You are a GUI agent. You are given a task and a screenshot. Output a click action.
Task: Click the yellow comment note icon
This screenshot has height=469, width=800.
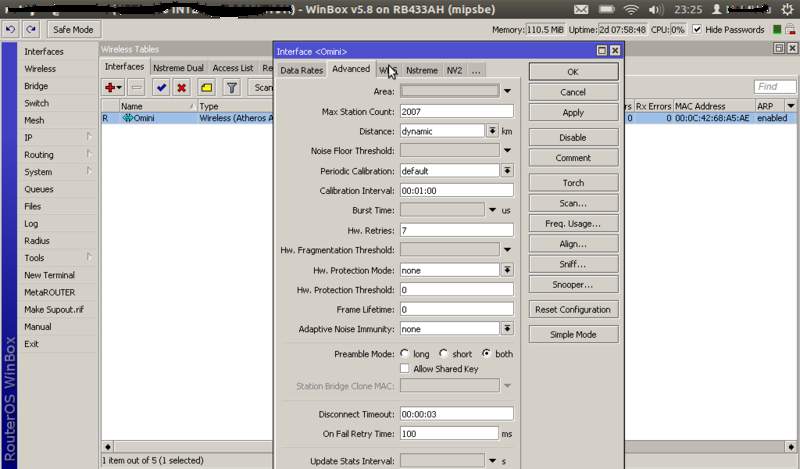[x=207, y=88]
